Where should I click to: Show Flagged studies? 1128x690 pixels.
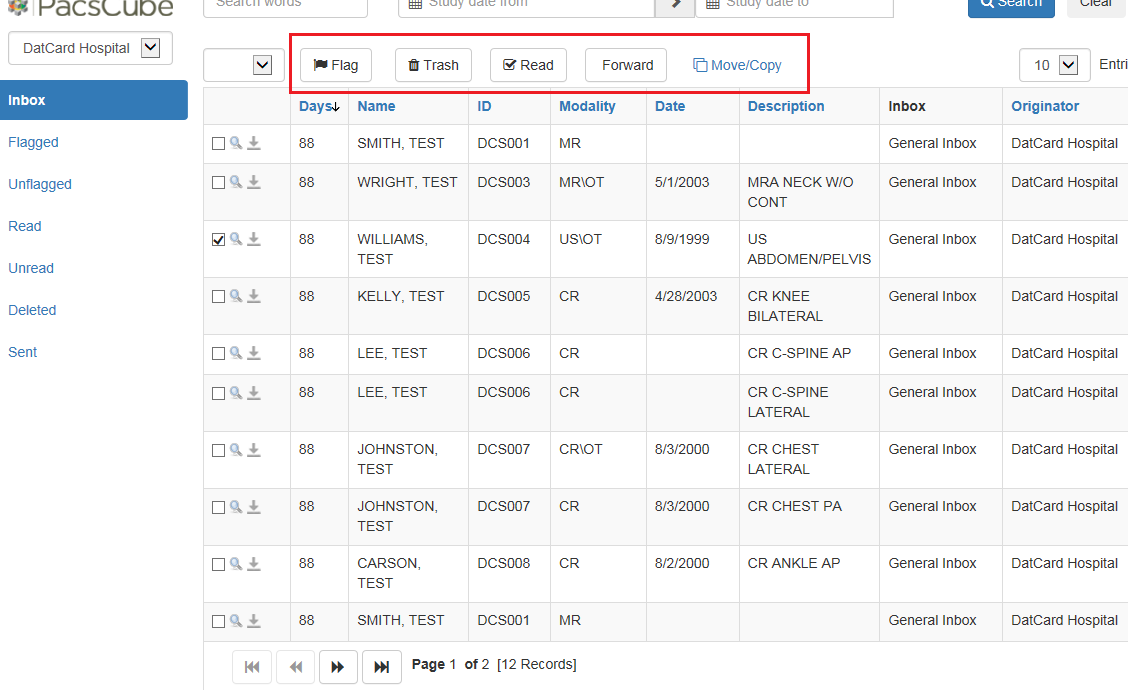click(x=33, y=142)
